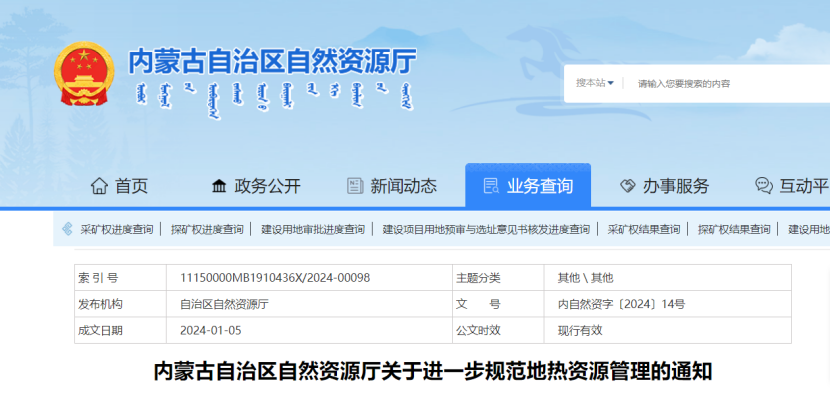Click the chat bubble icon beside 互动
Image resolution: width=830 pixels, height=393 pixels.
point(763,186)
